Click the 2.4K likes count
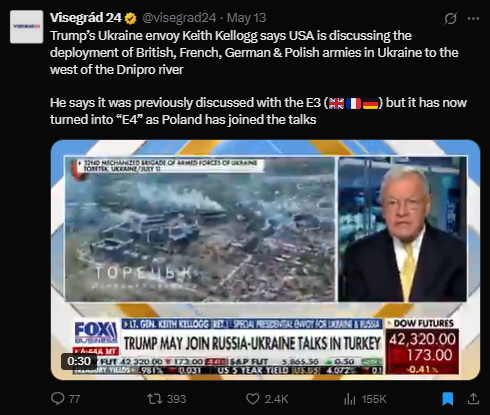The height and width of the screenshot is (415, 490). tap(276, 399)
